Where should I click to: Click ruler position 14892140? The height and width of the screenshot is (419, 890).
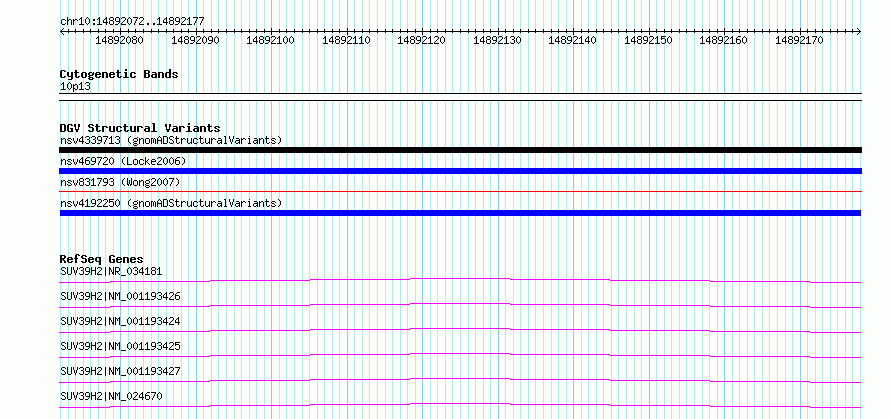[x=572, y=40]
